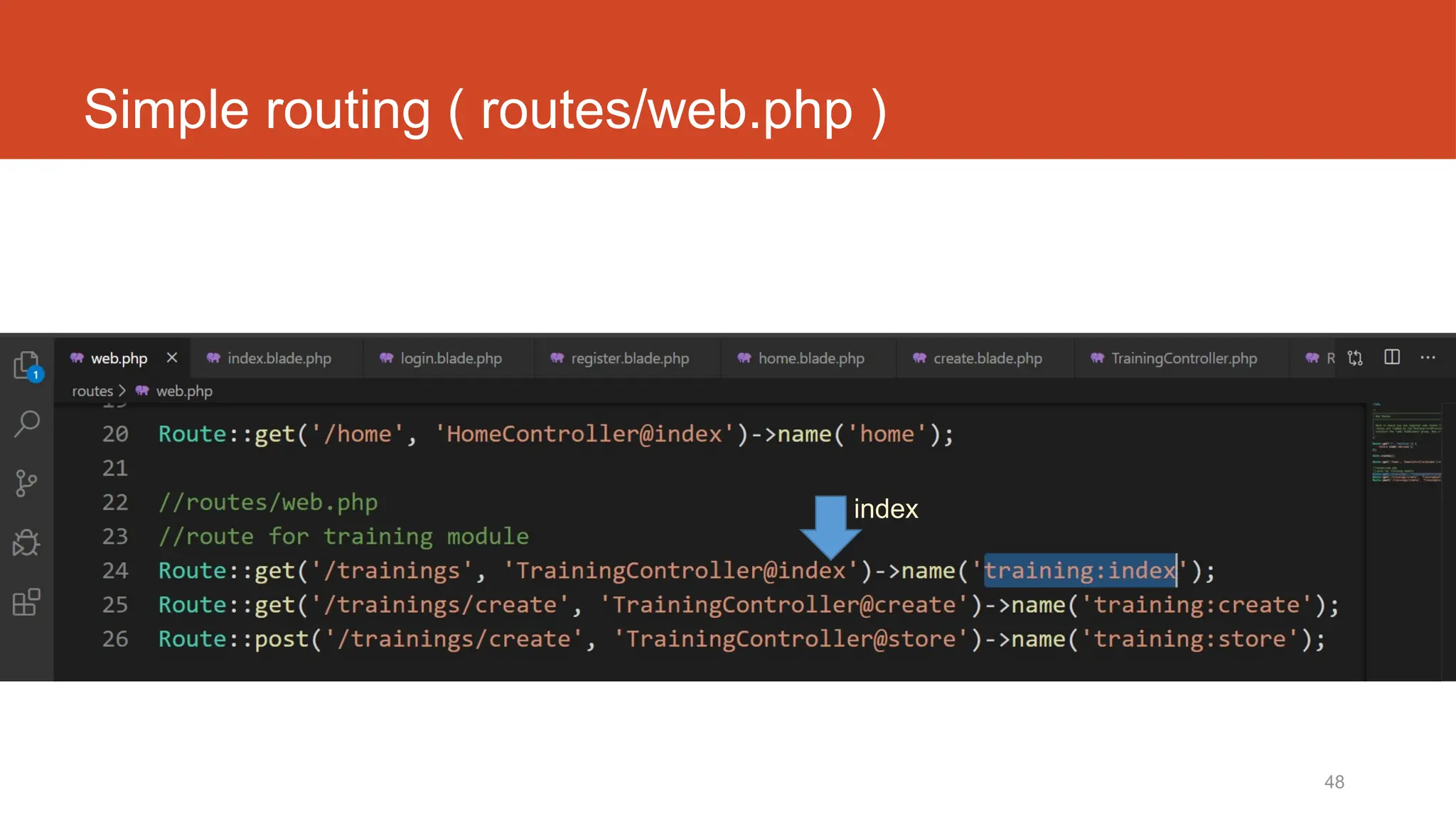The width and height of the screenshot is (1456, 819).
Task: Click the PHP icon on index.blade.php tab
Action: 213,358
